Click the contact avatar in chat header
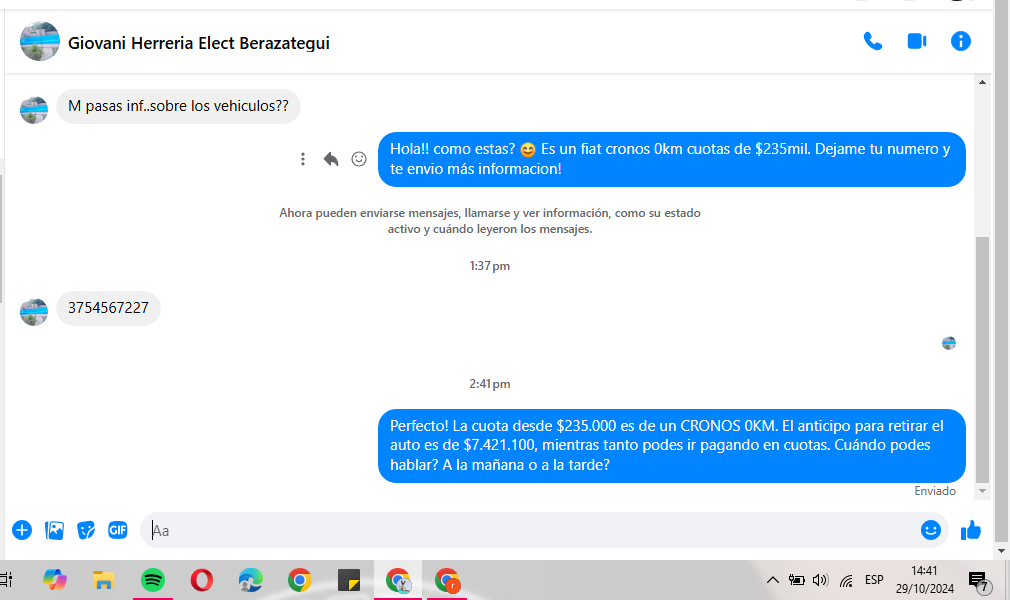1010x600 pixels. pos(40,42)
